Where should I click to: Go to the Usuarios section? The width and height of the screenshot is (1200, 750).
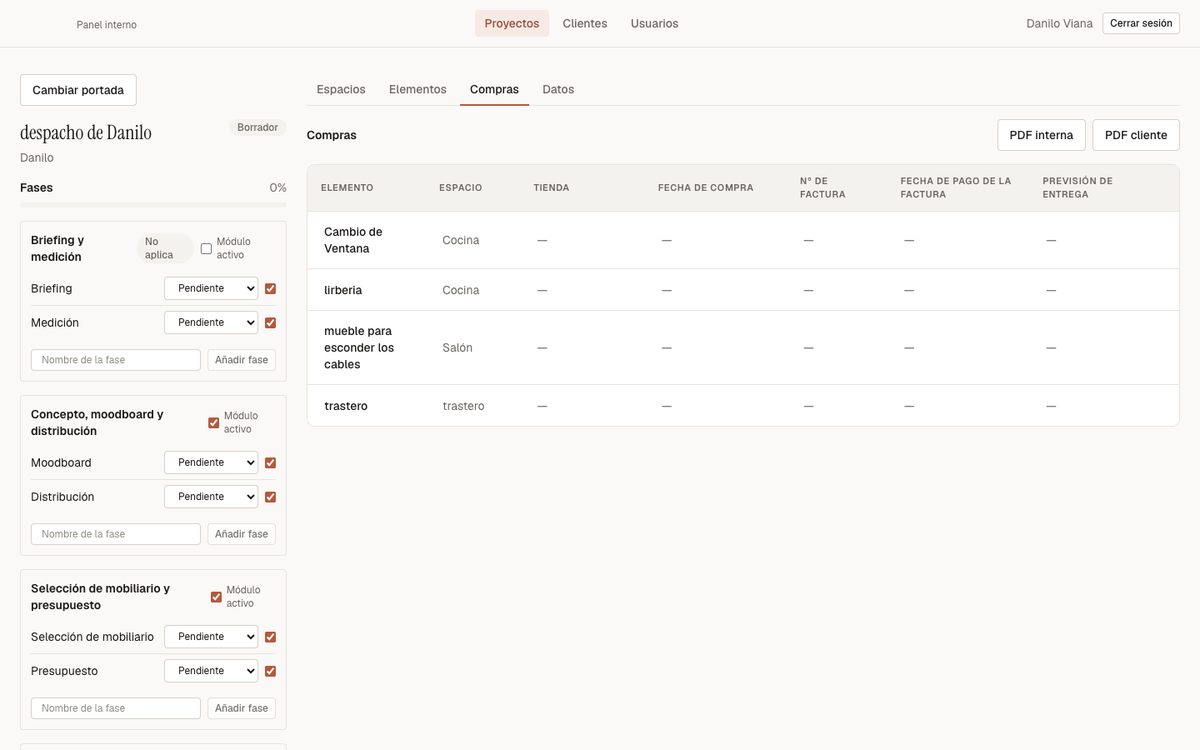pos(654,23)
